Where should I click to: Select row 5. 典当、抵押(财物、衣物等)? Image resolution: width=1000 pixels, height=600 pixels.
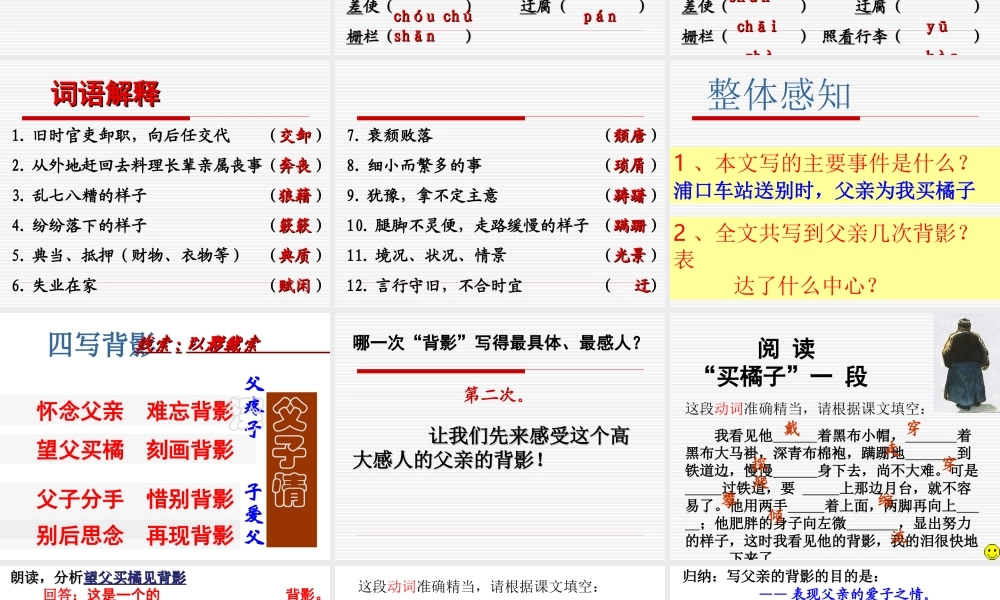coord(165,255)
